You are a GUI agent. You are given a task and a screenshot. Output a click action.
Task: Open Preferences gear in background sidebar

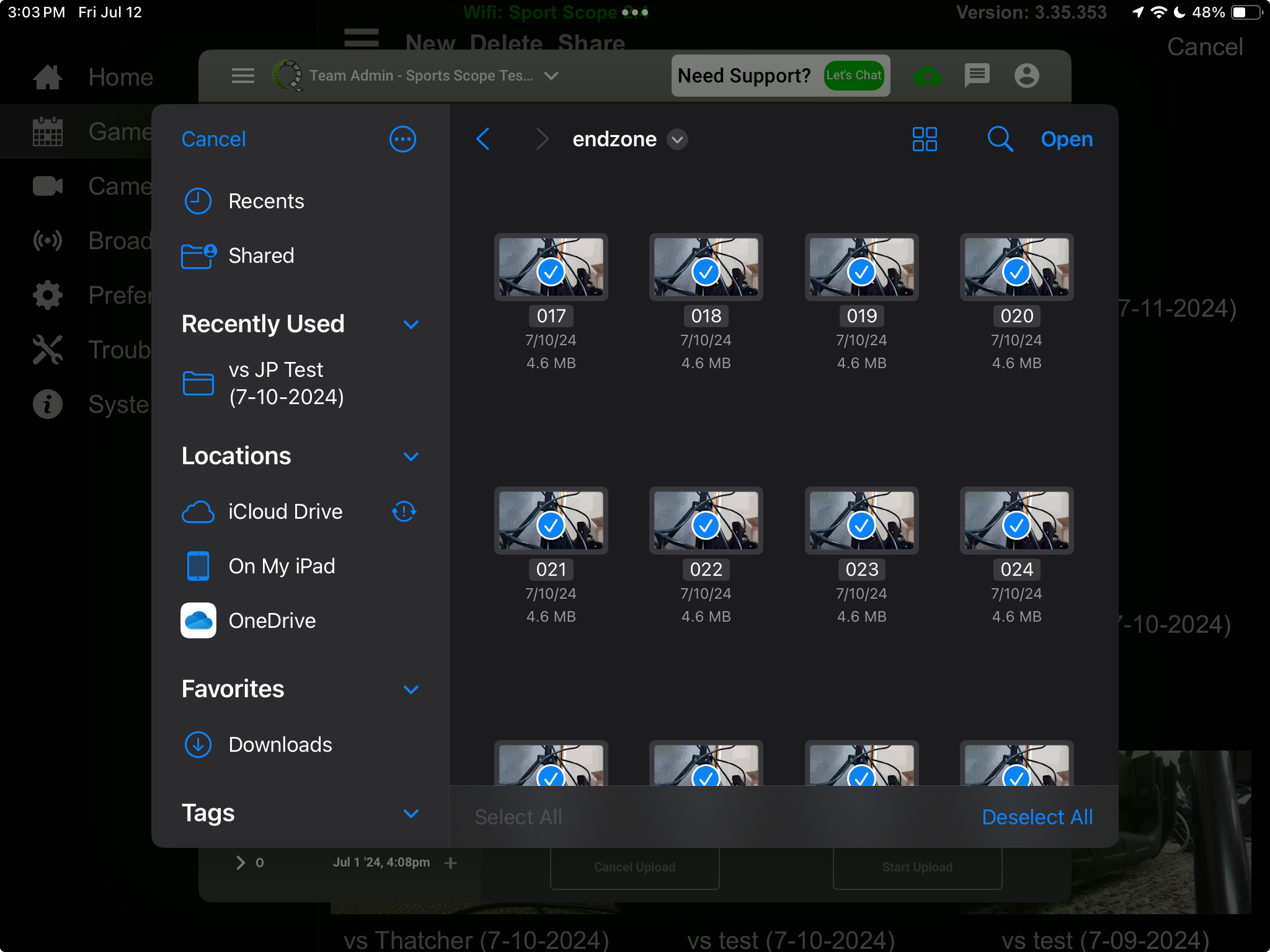point(92,295)
